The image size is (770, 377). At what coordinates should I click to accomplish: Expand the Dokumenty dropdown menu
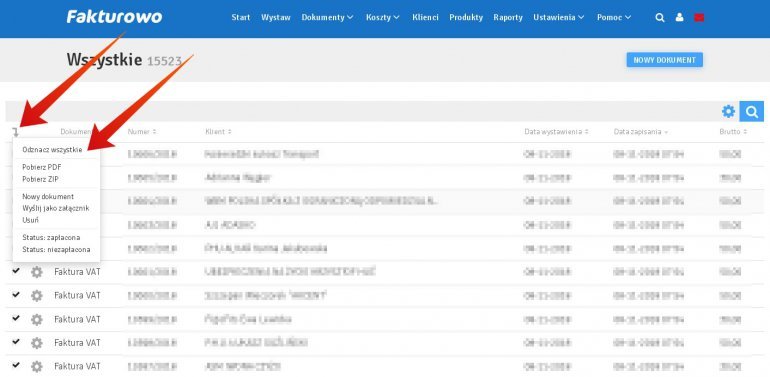coord(328,17)
